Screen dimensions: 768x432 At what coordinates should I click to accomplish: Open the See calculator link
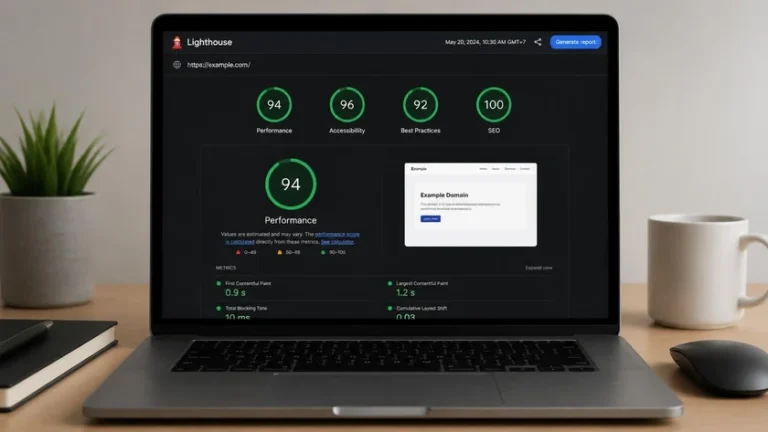[x=337, y=242]
